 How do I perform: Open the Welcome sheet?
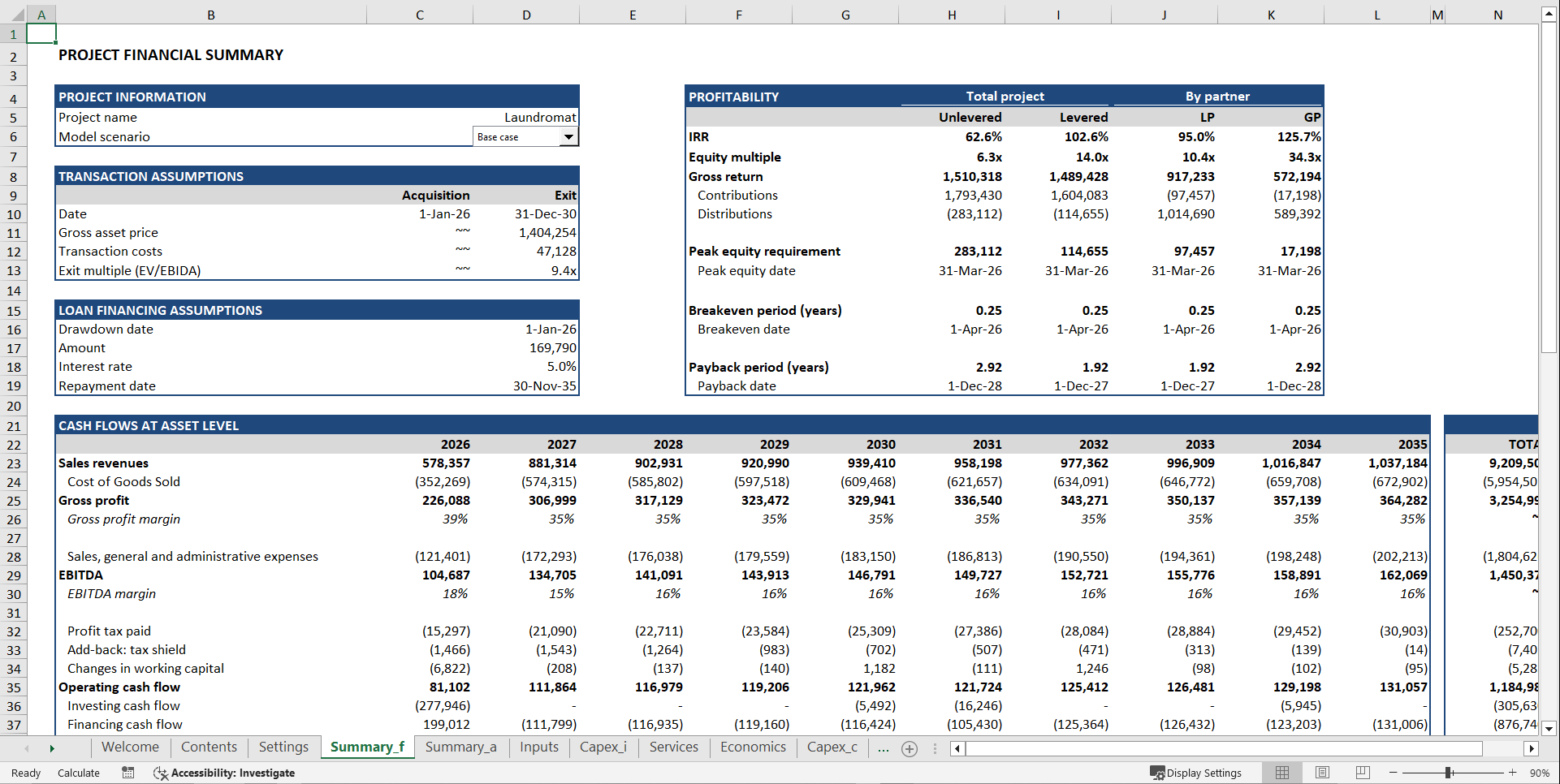pos(130,747)
